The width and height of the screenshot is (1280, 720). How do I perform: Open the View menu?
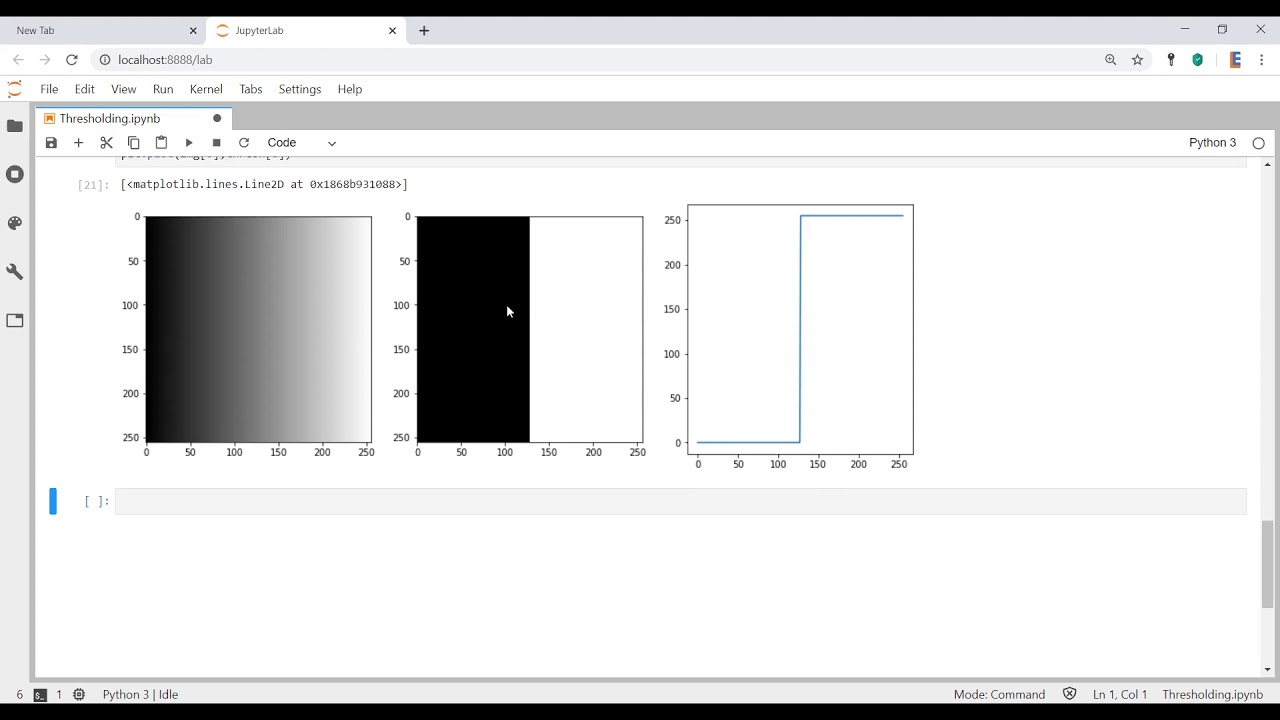point(124,89)
